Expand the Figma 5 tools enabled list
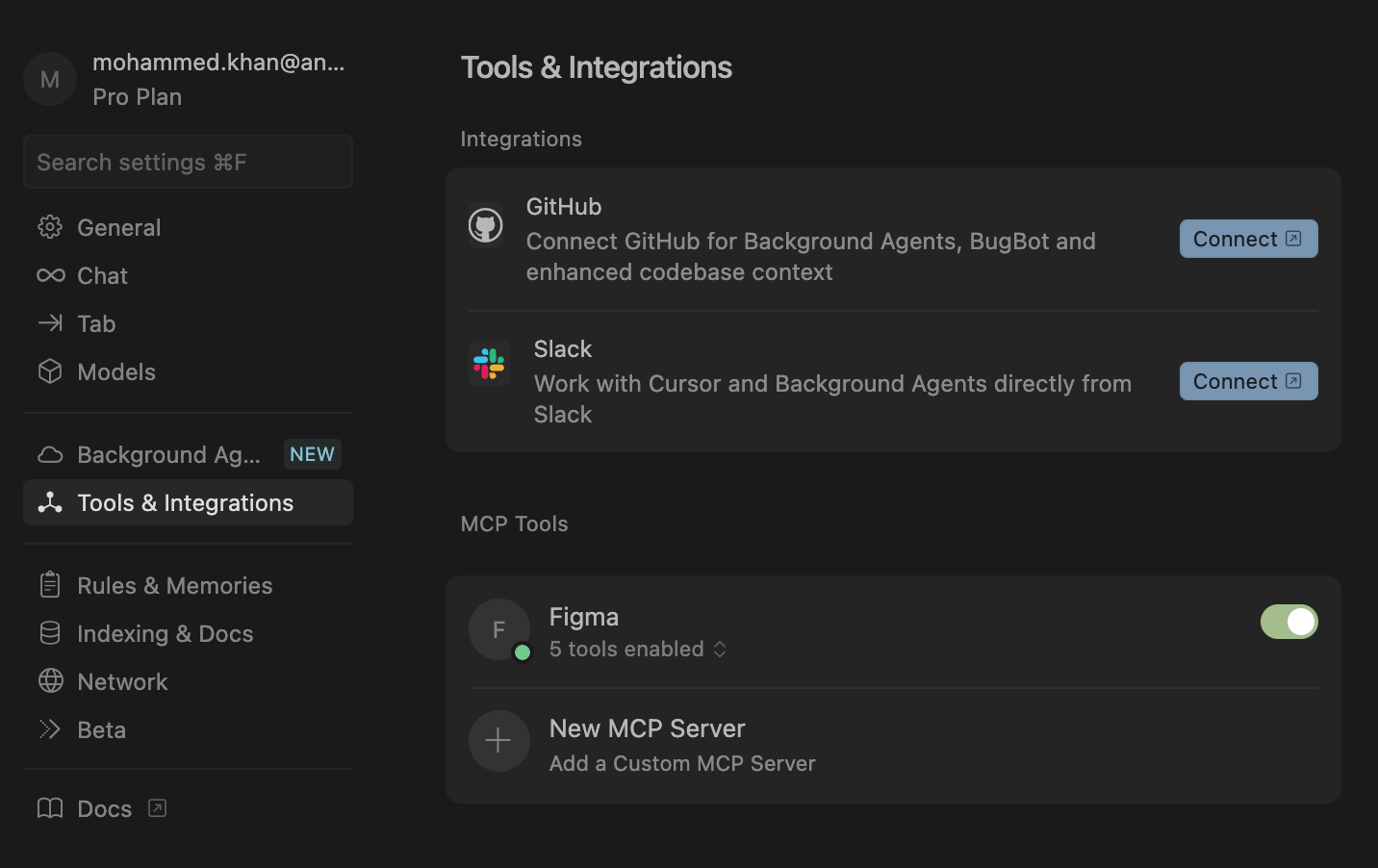1378x868 pixels. [x=637, y=650]
